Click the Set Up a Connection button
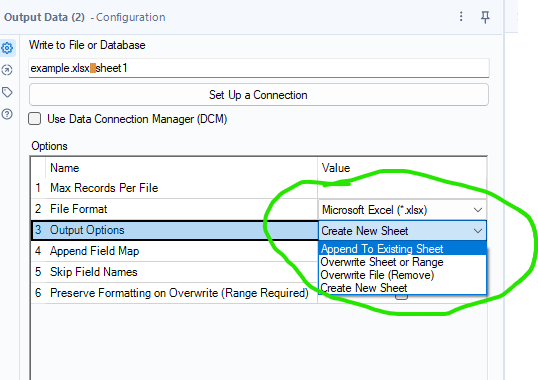538x380 pixels. coord(259,95)
